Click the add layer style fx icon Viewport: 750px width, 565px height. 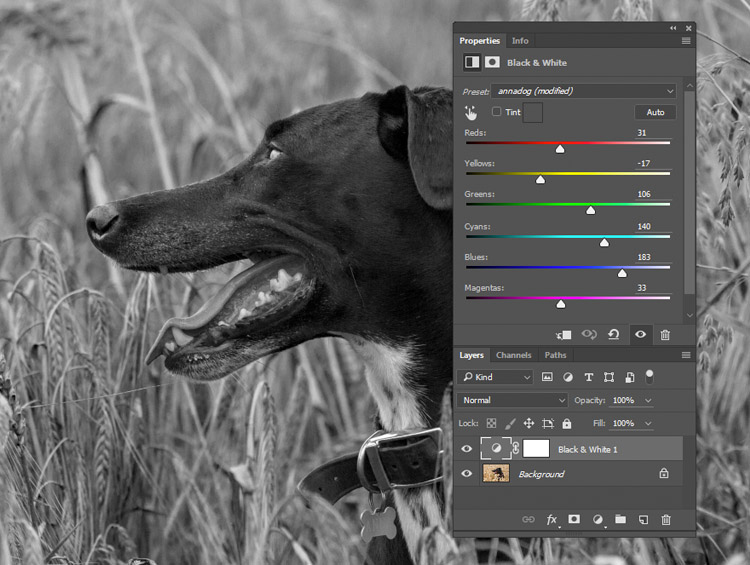click(551, 520)
